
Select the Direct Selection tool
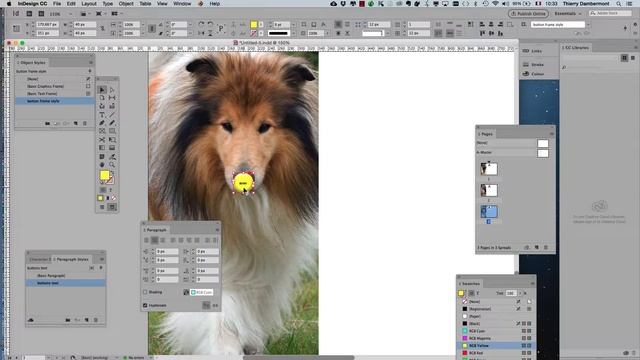click(x=112, y=89)
